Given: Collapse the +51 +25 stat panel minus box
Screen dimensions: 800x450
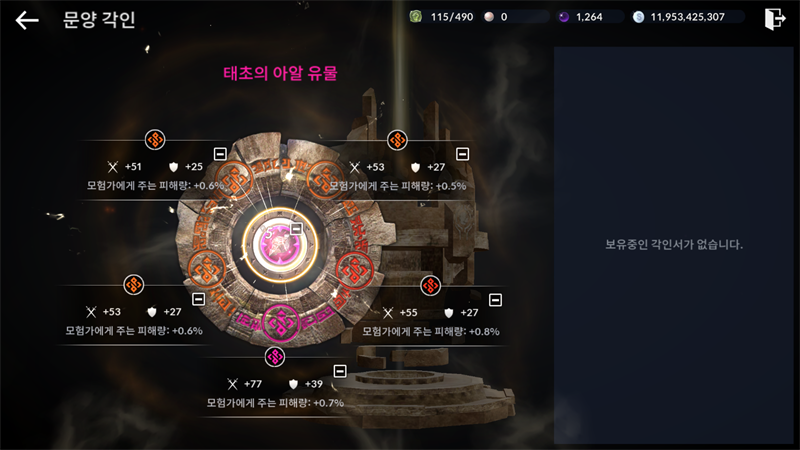Looking at the screenshot, I should click(220, 154).
